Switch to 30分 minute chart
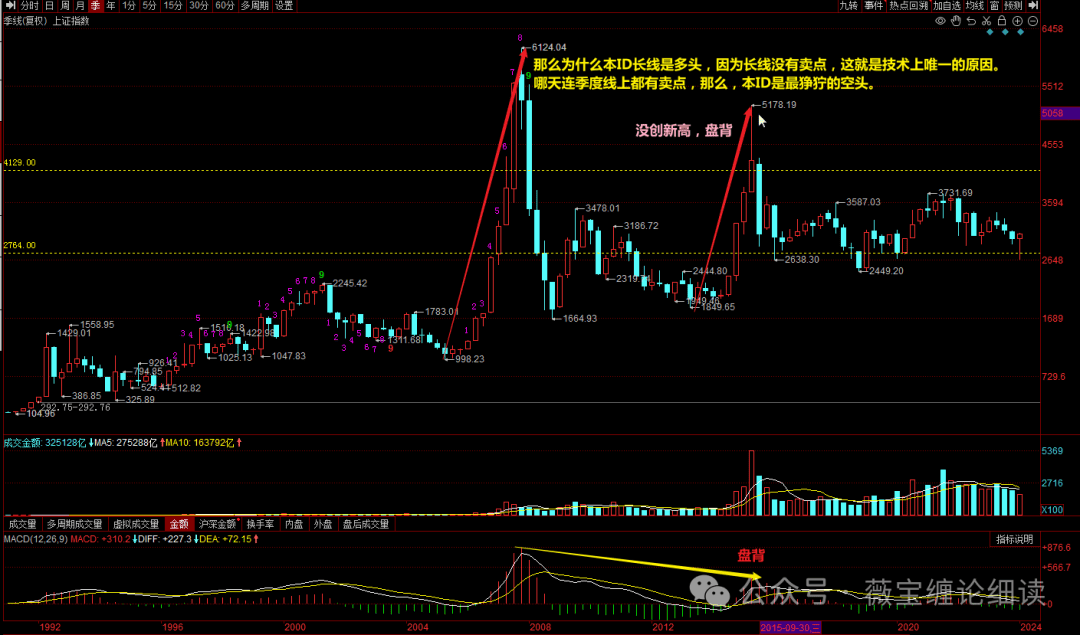The image size is (1080, 635). [198, 6]
